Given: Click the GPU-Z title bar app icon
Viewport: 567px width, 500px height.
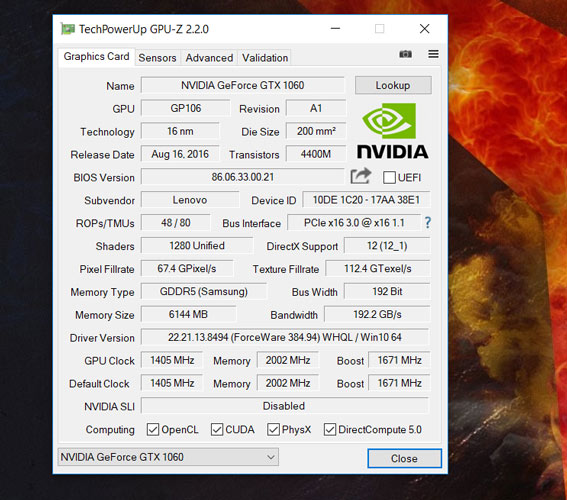Looking at the screenshot, I should point(68,29).
